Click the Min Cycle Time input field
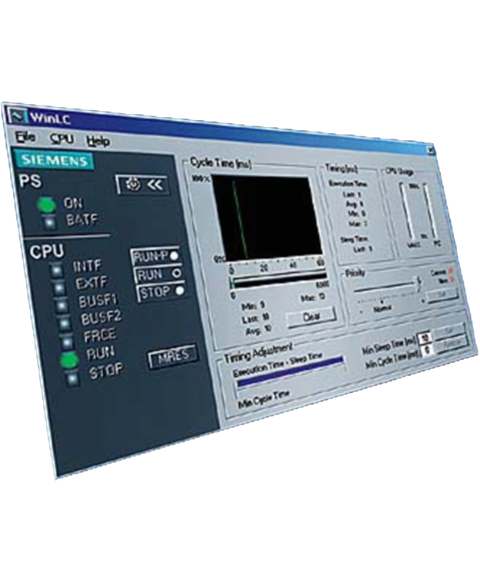 click(428, 350)
